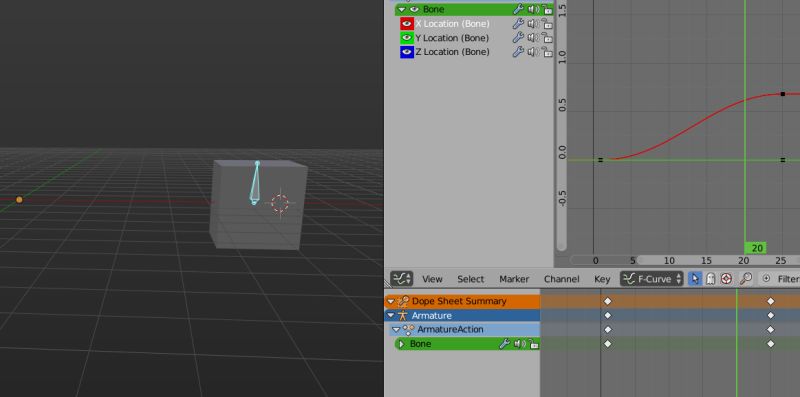Open the modifiers wrench on Z Location (Bone)

point(518,52)
